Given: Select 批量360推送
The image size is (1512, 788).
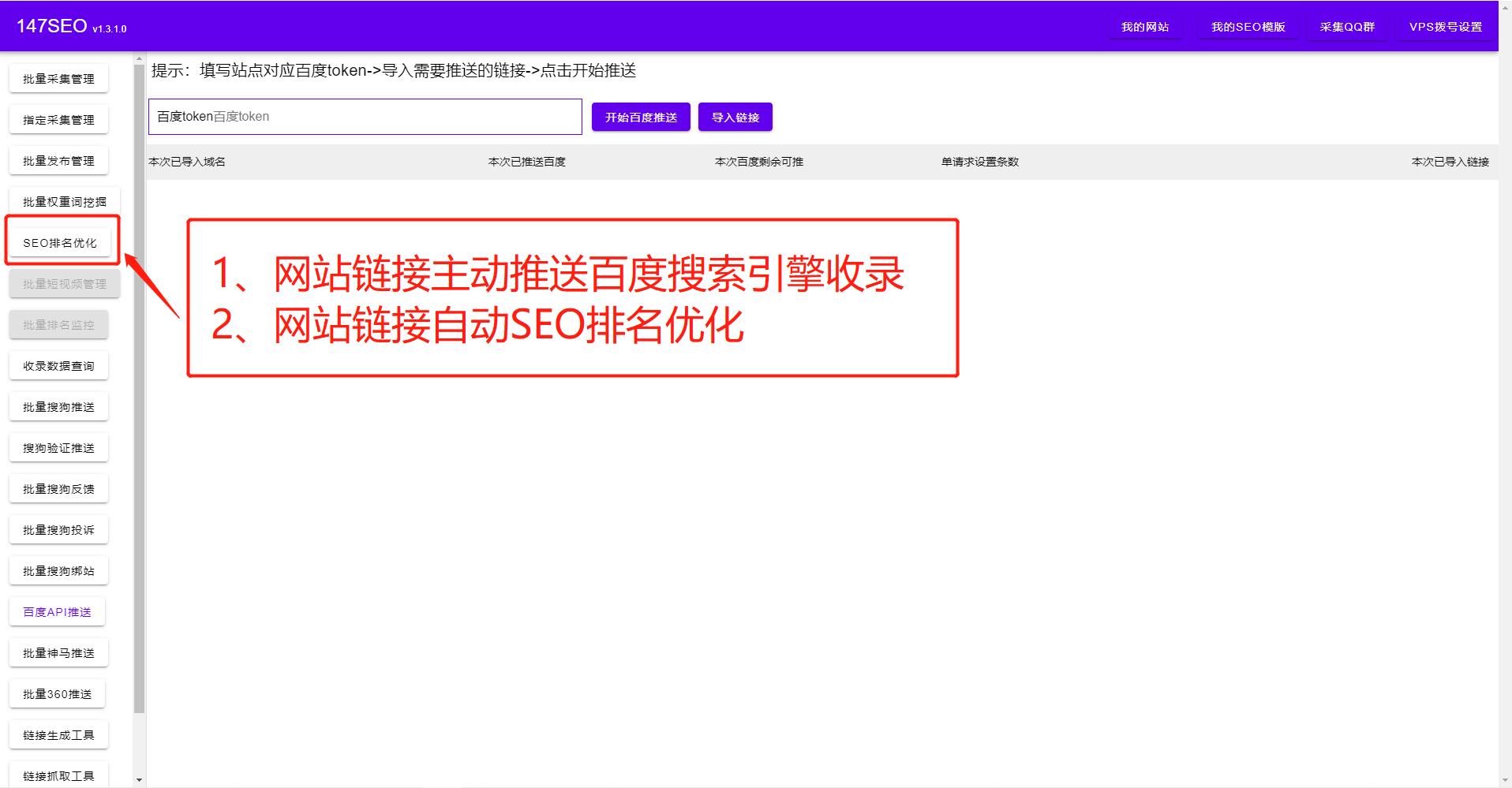Looking at the screenshot, I should click(57, 693).
